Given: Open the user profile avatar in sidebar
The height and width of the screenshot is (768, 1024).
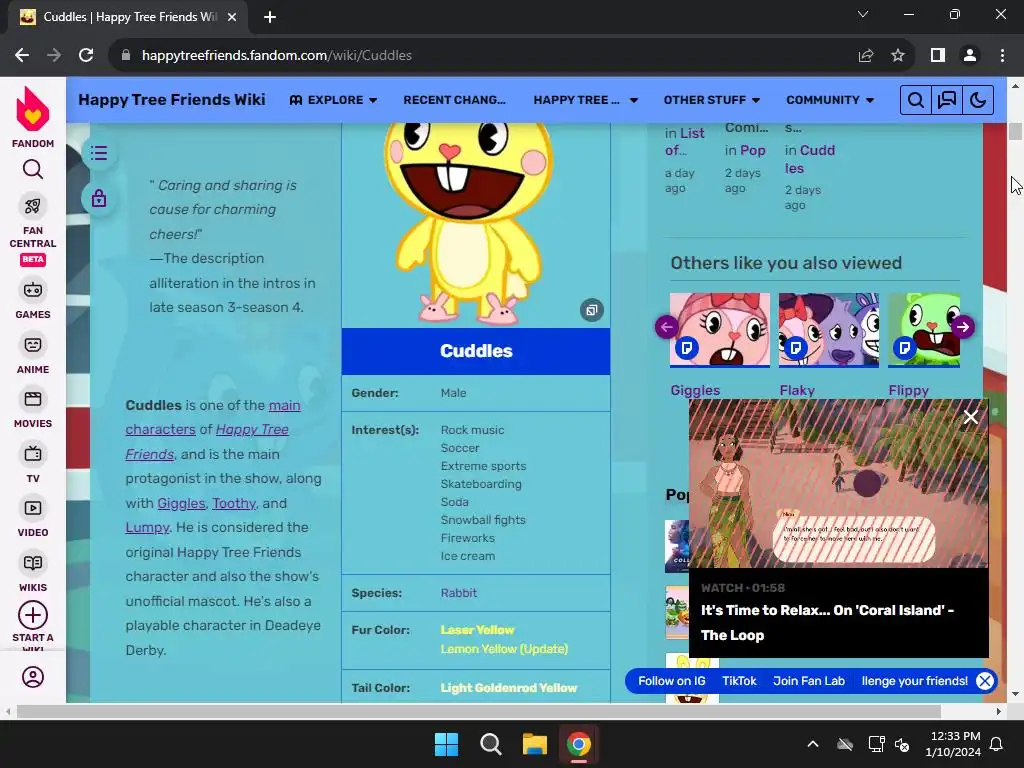Looking at the screenshot, I should pos(33,677).
